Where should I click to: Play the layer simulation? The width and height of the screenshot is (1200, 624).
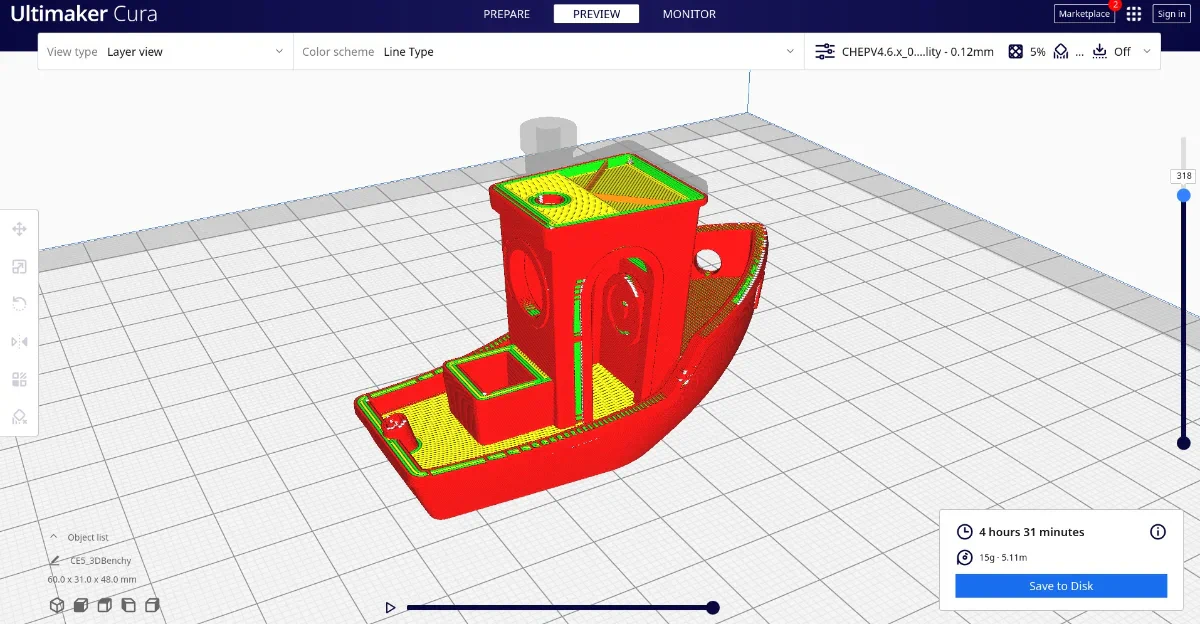pos(391,607)
